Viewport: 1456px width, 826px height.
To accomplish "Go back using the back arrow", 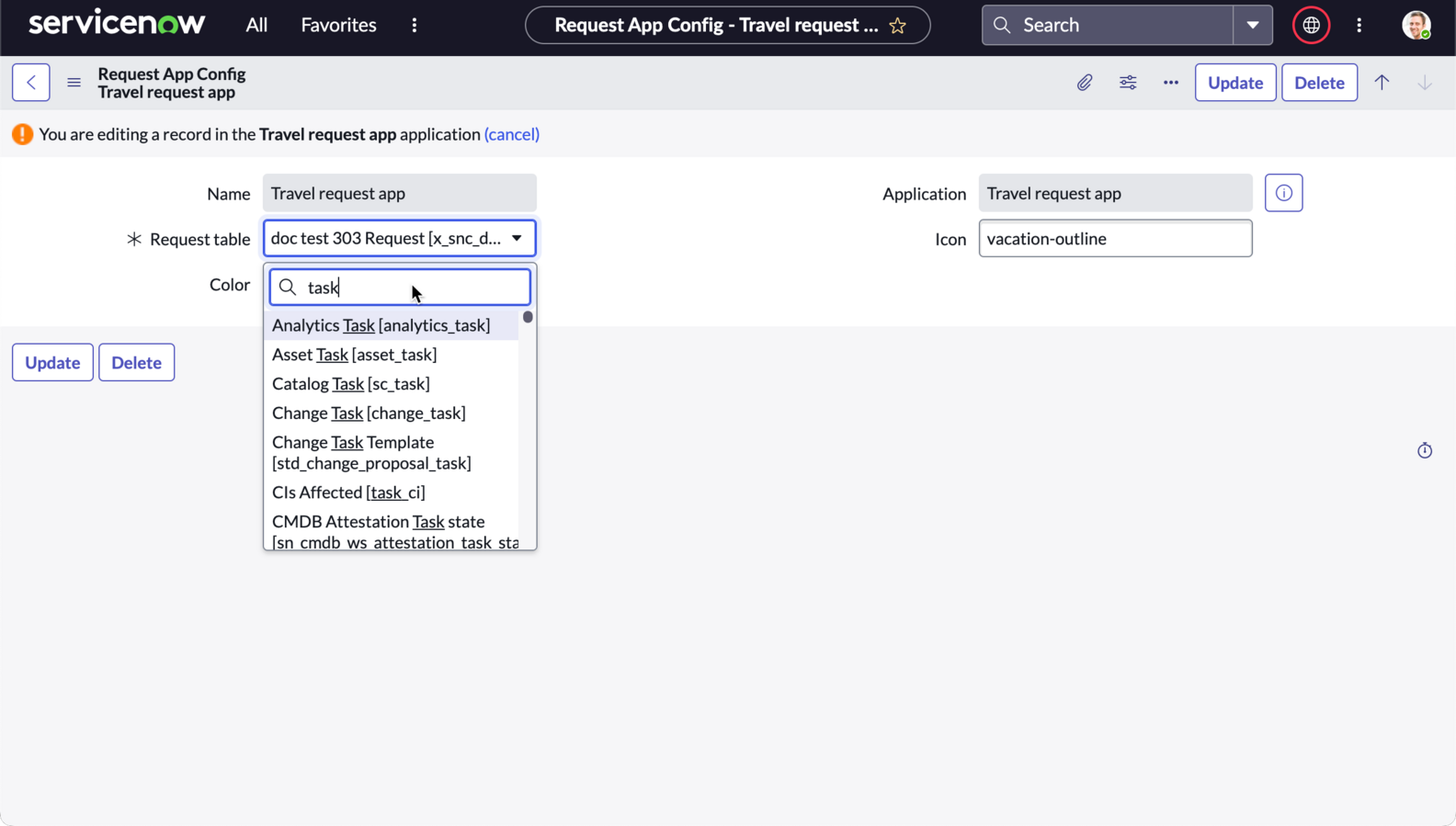I will [x=31, y=83].
